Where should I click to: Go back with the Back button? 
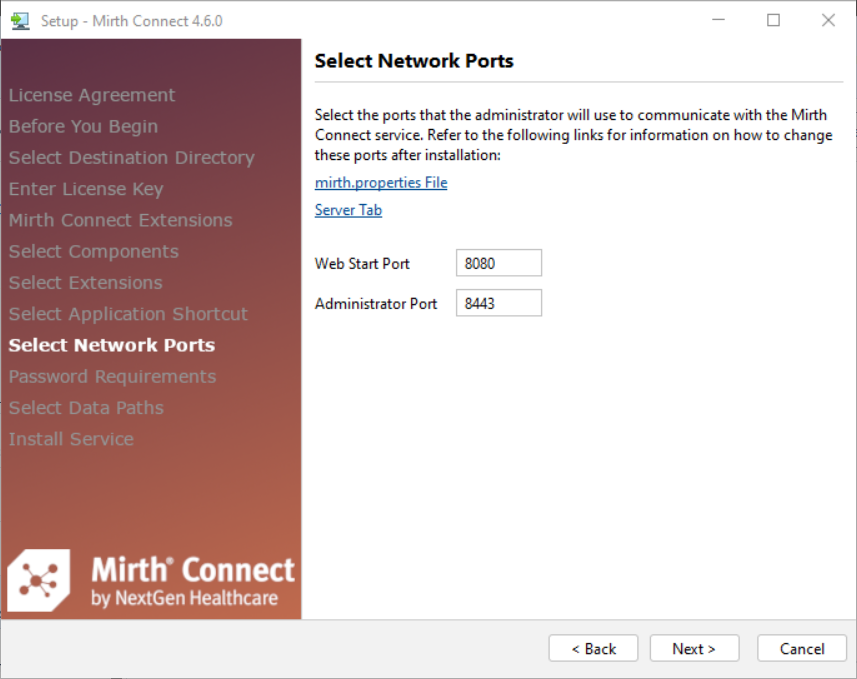point(594,649)
